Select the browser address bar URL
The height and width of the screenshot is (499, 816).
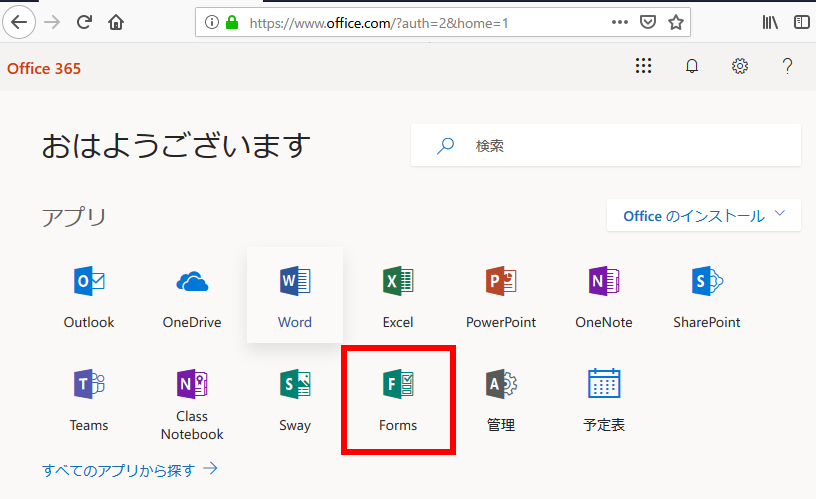[379, 23]
